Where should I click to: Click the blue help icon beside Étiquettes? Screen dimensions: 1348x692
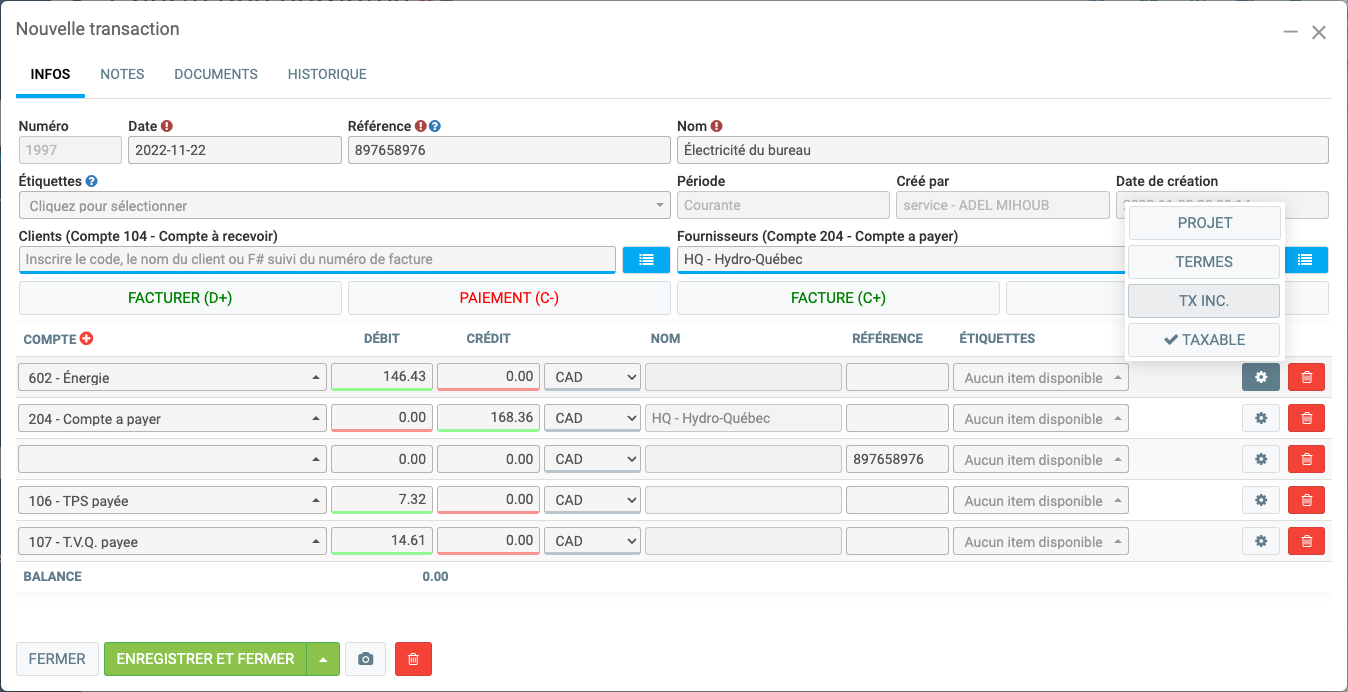(x=92, y=182)
